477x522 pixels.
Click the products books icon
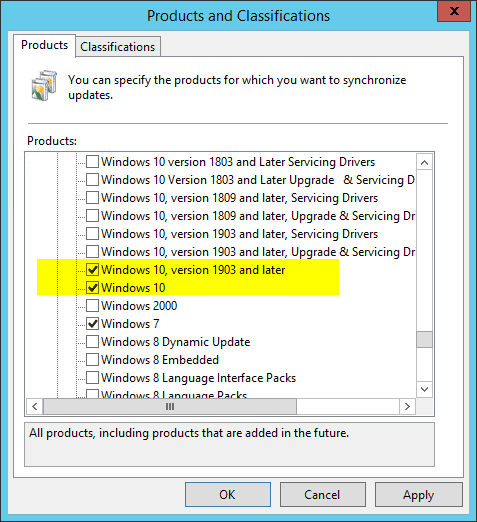click(44, 86)
